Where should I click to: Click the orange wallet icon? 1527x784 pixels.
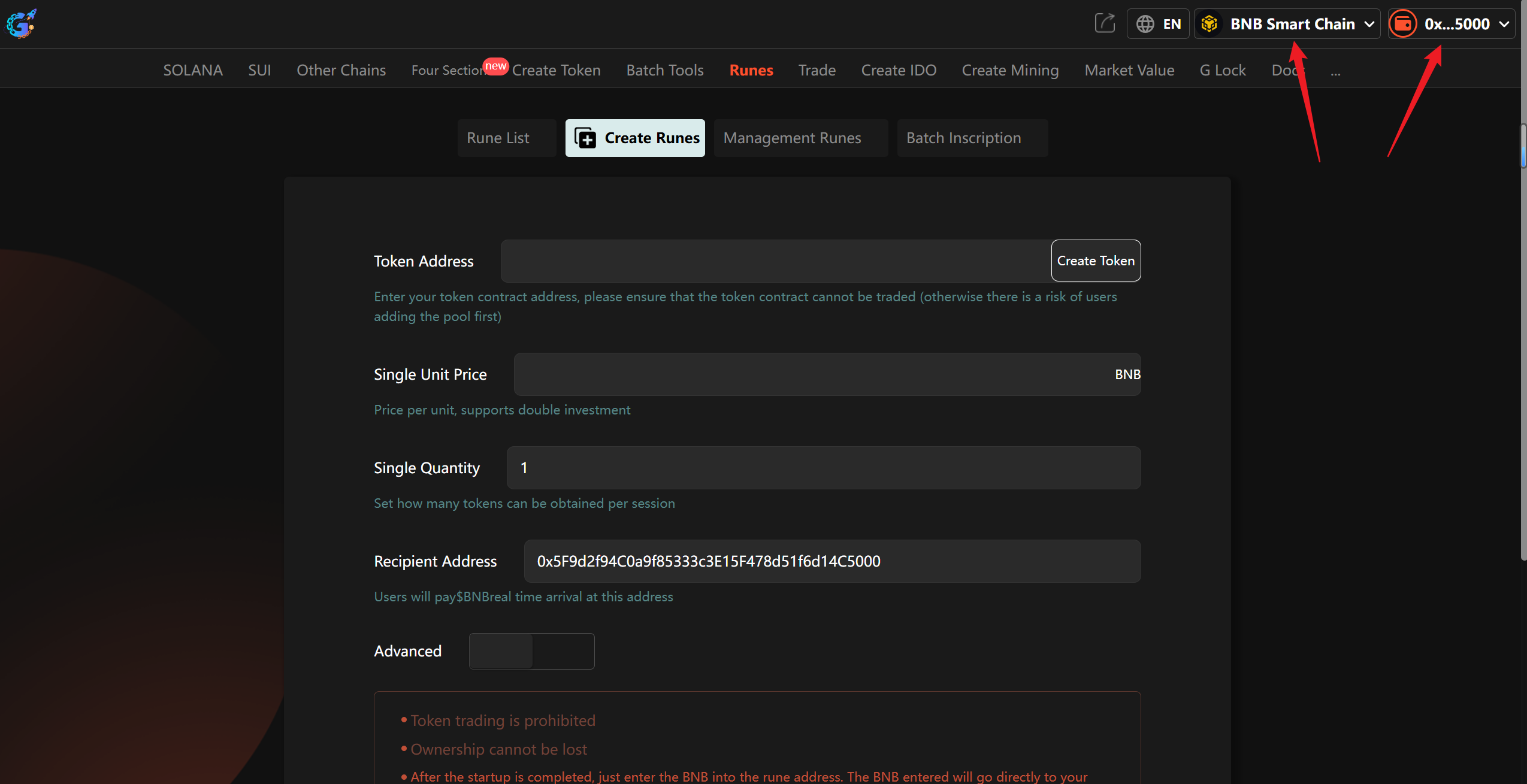click(x=1402, y=24)
